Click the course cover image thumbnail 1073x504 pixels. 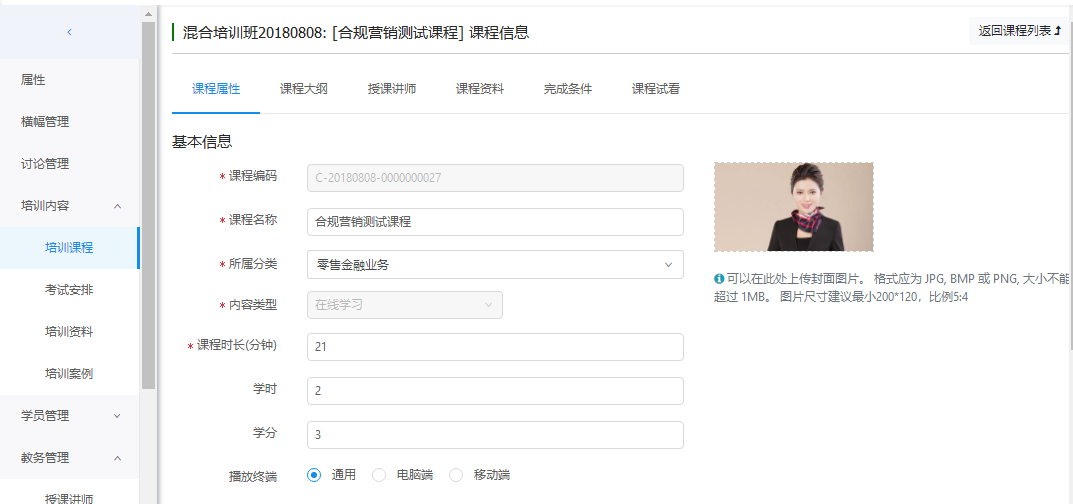[793, 207]
